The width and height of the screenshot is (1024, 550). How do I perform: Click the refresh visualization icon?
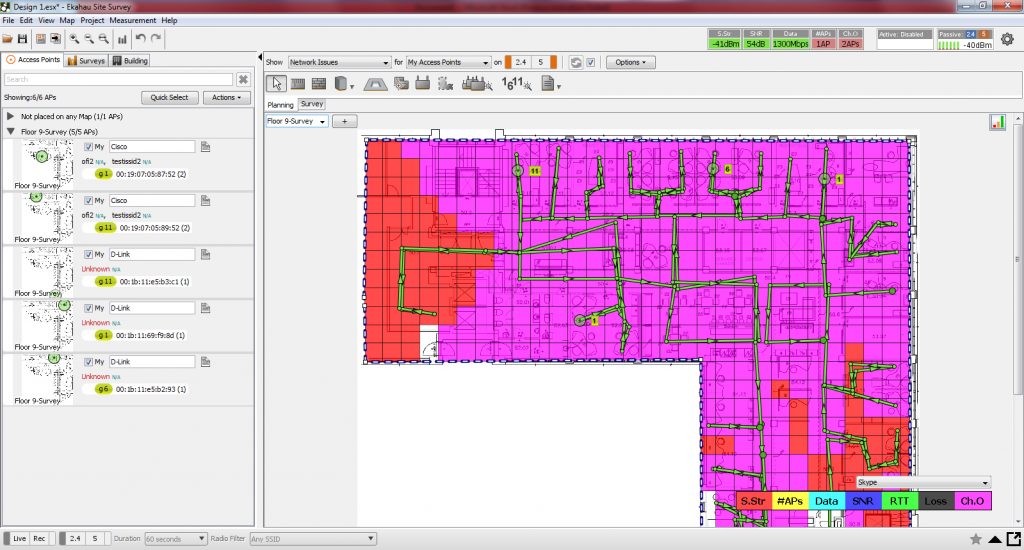576,62
